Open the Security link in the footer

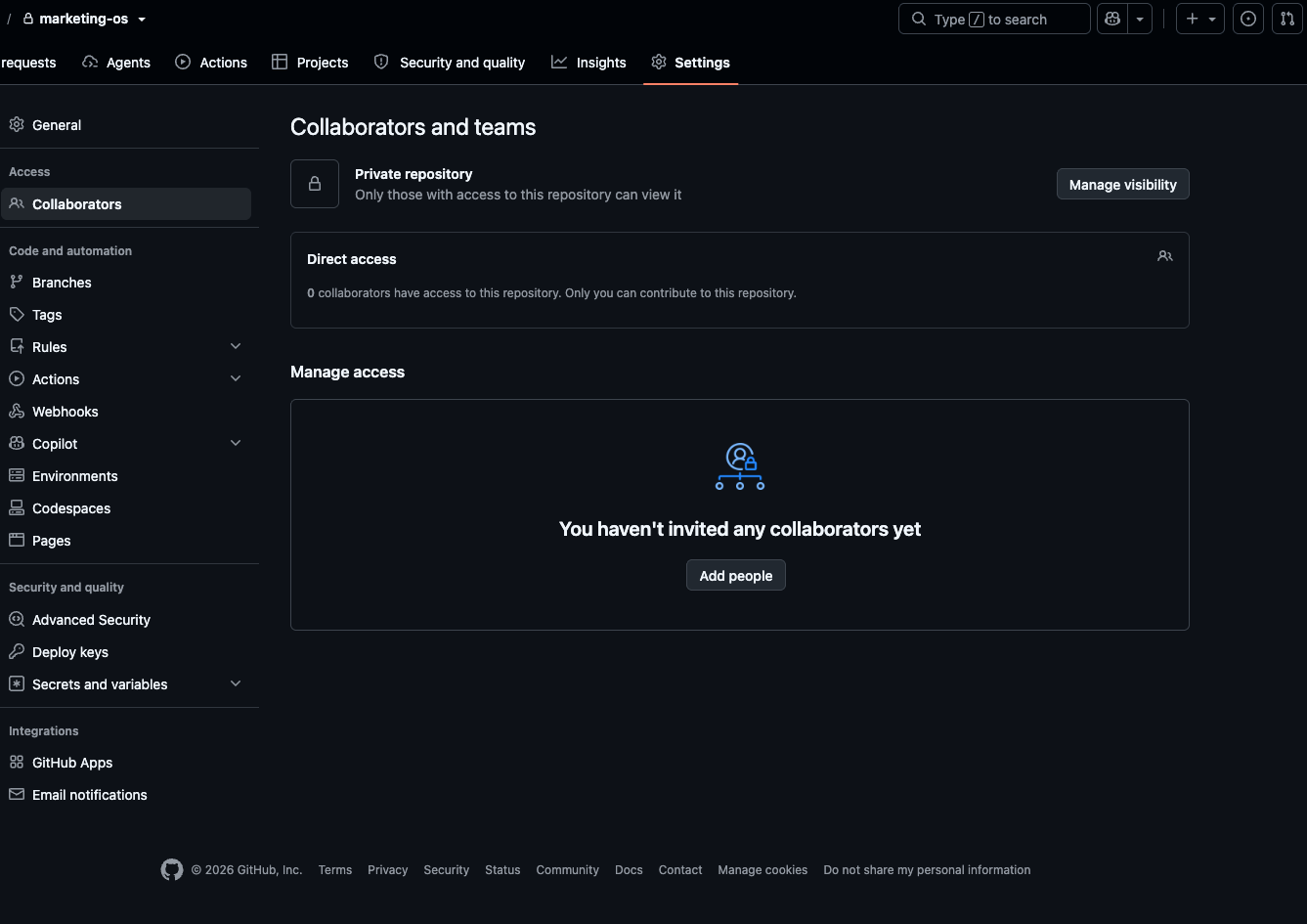tap(447, 870)
